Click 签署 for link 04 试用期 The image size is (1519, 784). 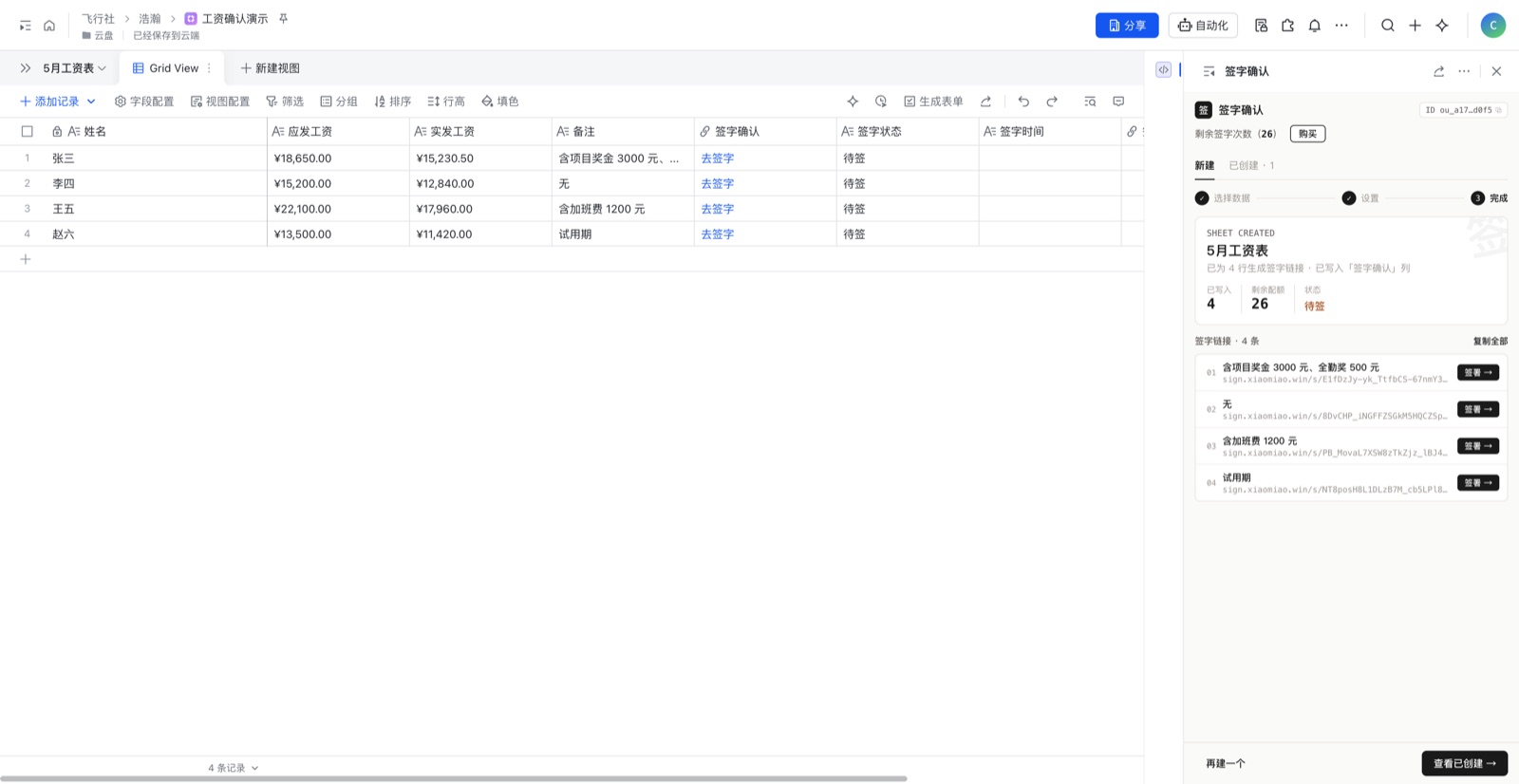click(x=1478, y=483)
